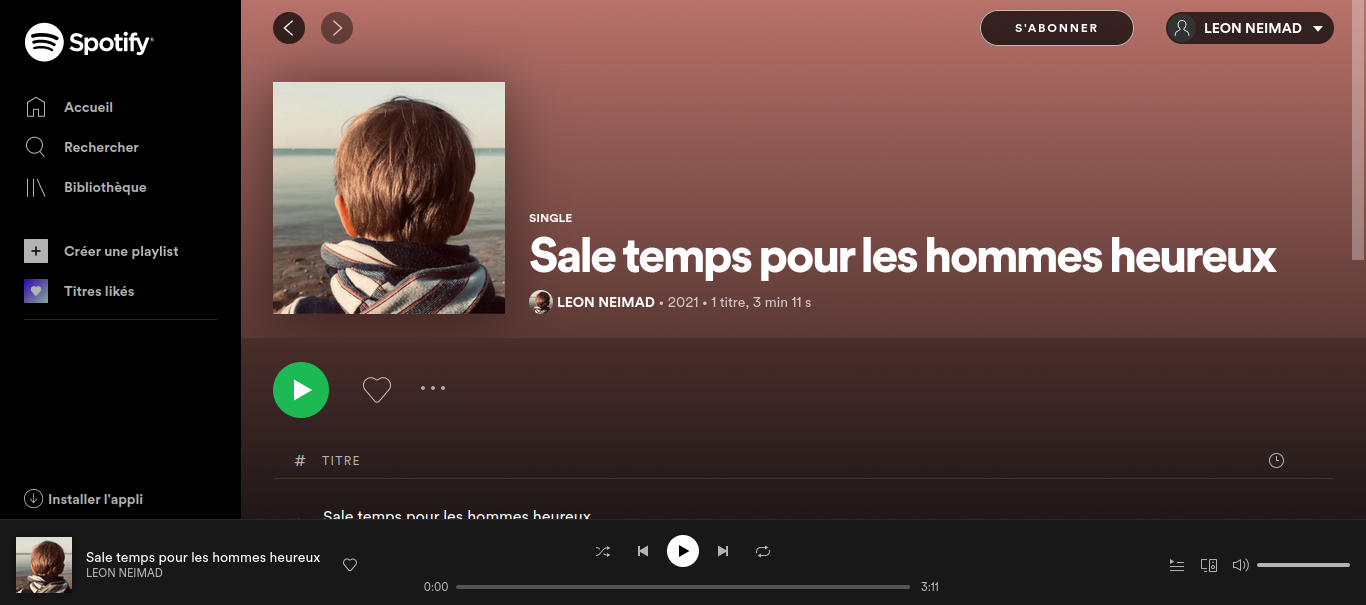Open the LEON NEIMAD artist link under title
Viewport: 1366px width, 605px height.
coord(606,302)
